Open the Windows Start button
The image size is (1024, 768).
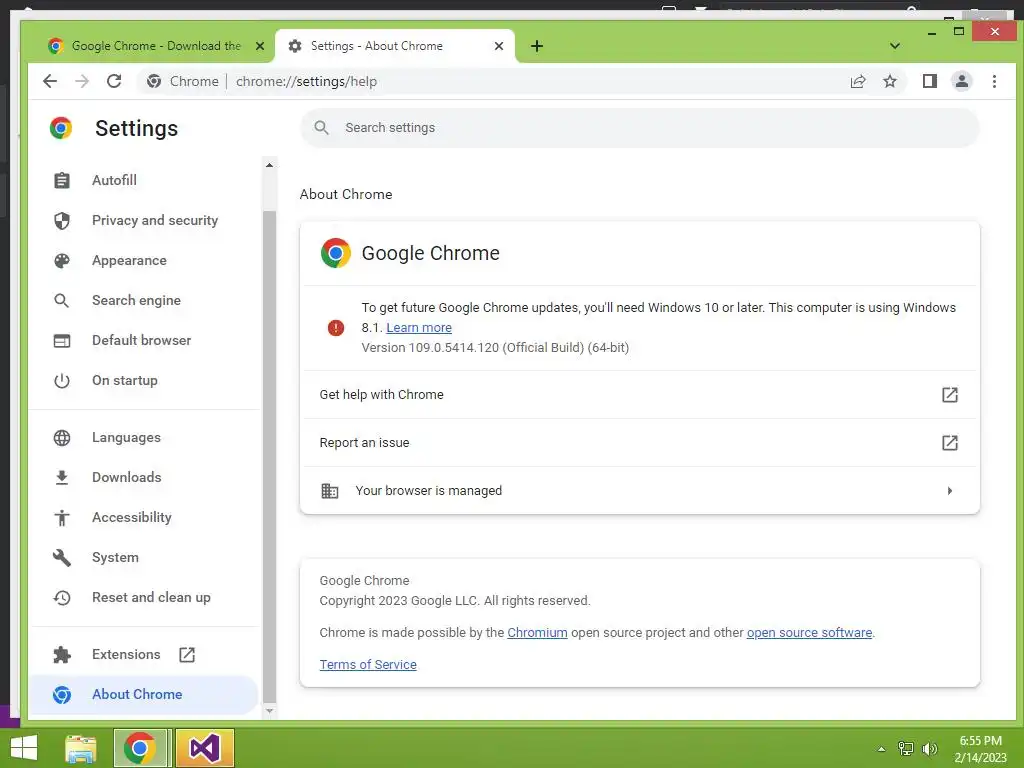pos(24,748)
